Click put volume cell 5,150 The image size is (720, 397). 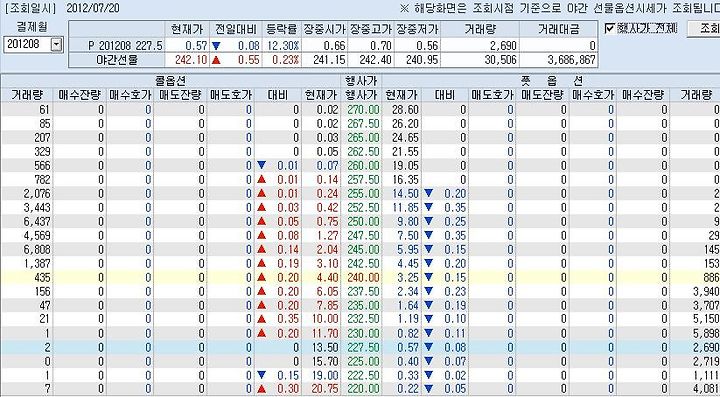click(707, 319)
